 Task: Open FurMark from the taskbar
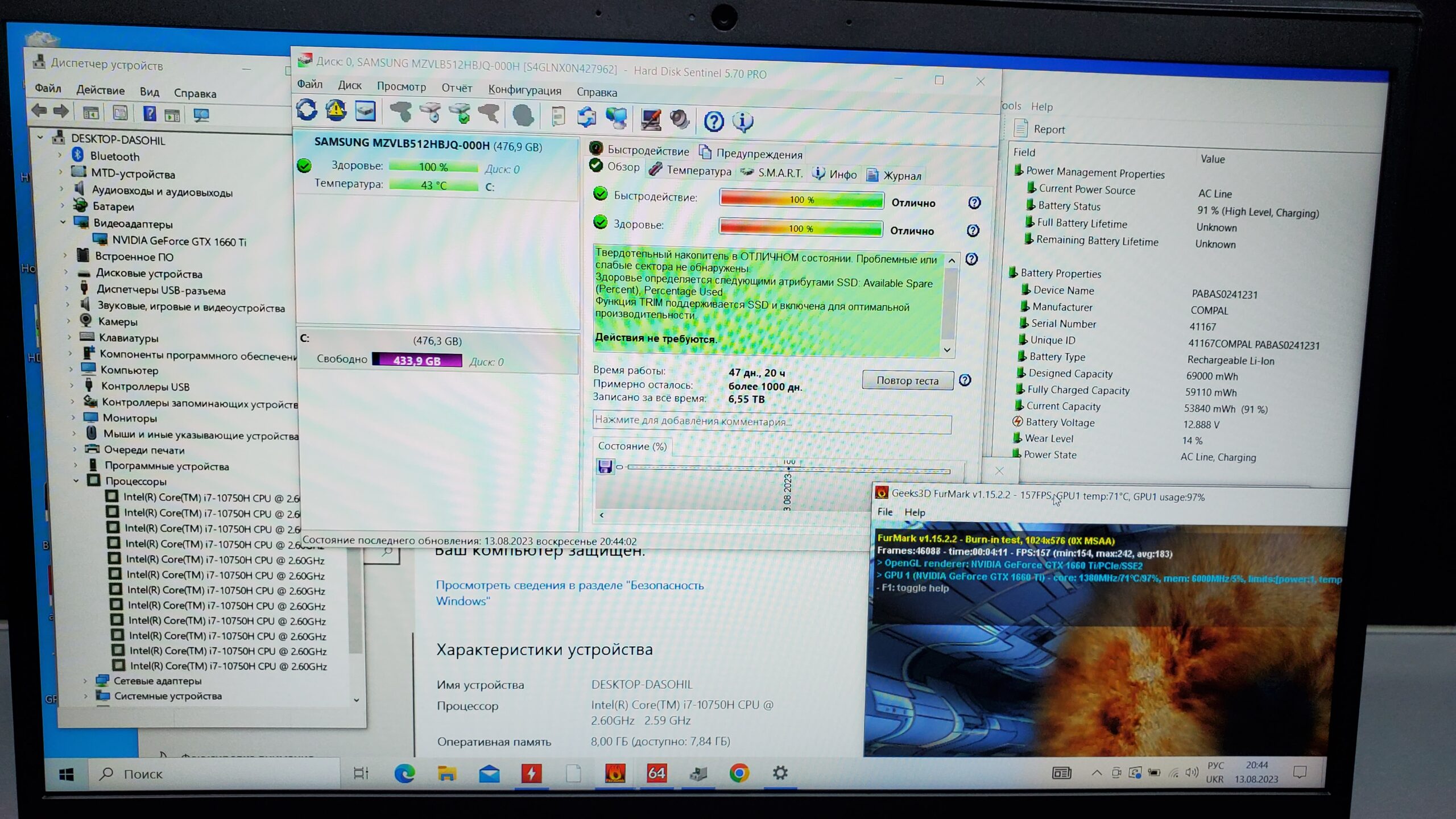[615, 773]
